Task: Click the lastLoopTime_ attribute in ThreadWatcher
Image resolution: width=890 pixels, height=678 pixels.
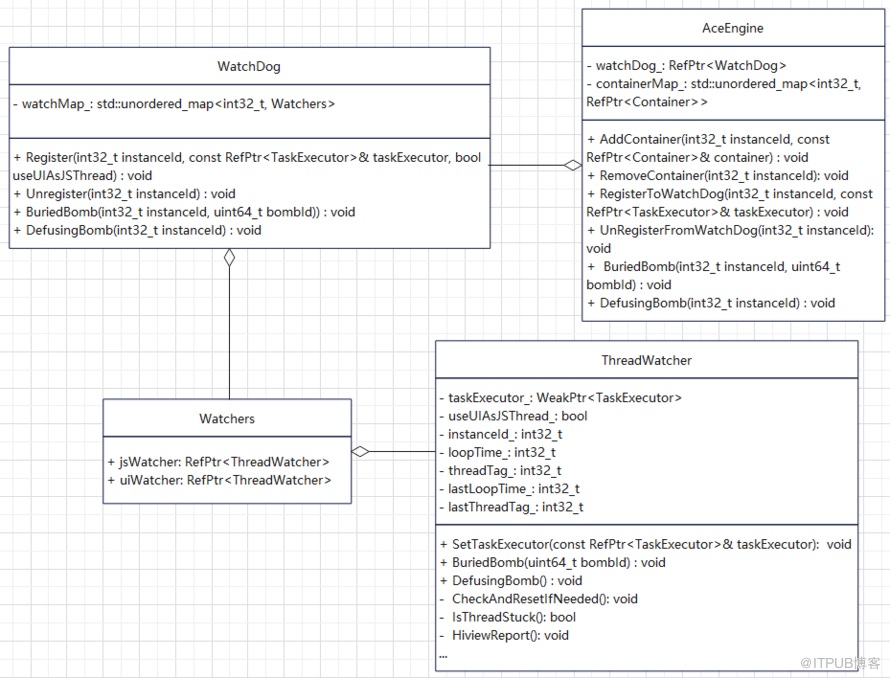Action: tap(510, 488)
